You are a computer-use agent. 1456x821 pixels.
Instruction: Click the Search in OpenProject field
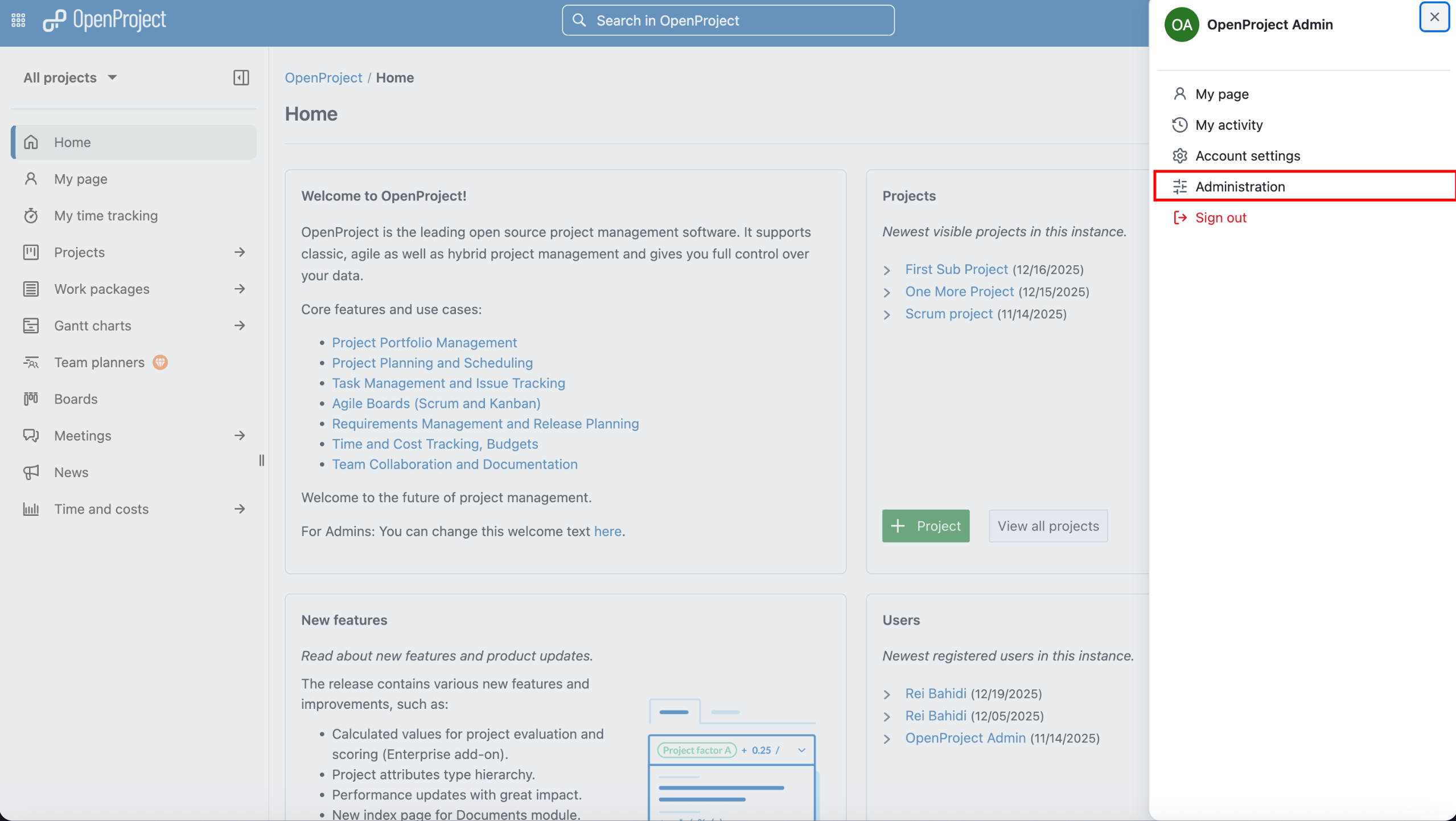click(728, 20)
